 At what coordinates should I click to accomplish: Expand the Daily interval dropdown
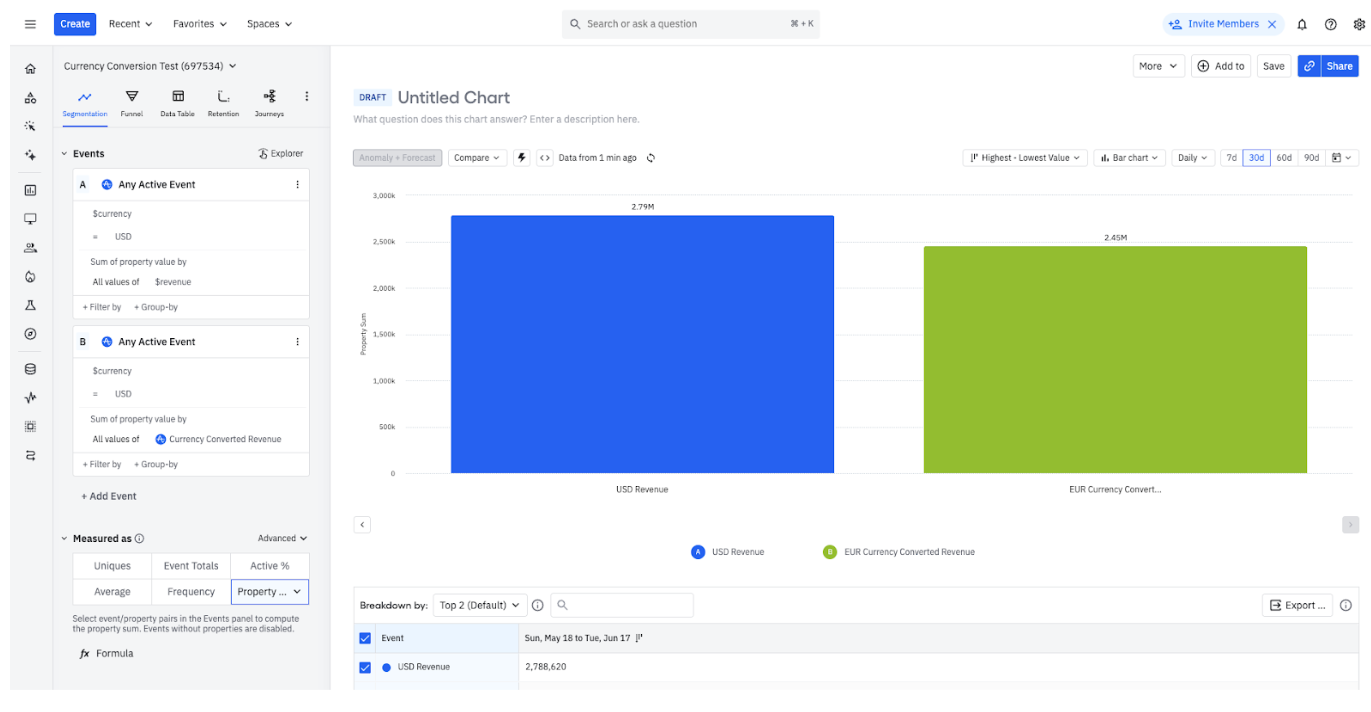tap(1193, 158)
